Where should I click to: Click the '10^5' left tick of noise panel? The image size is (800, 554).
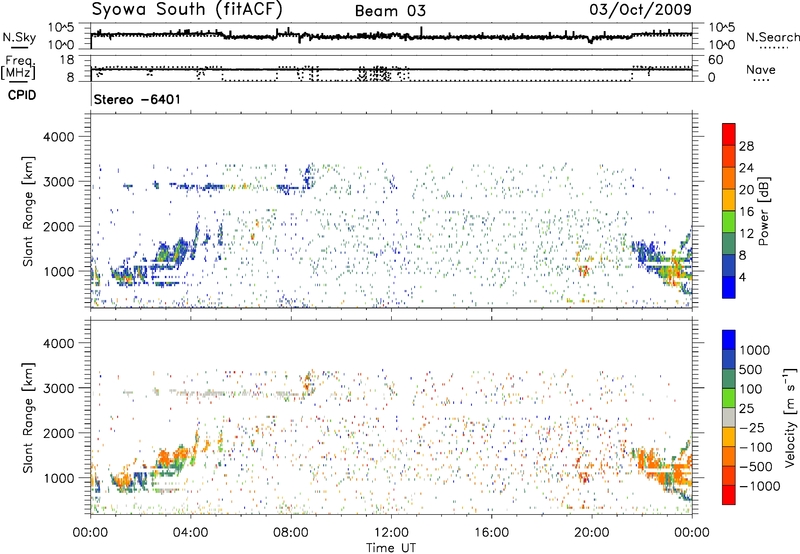[x=61, y=28]
